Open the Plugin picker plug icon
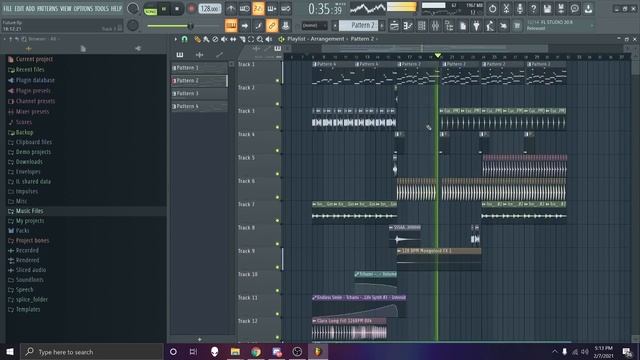 [x=476, y=26]
